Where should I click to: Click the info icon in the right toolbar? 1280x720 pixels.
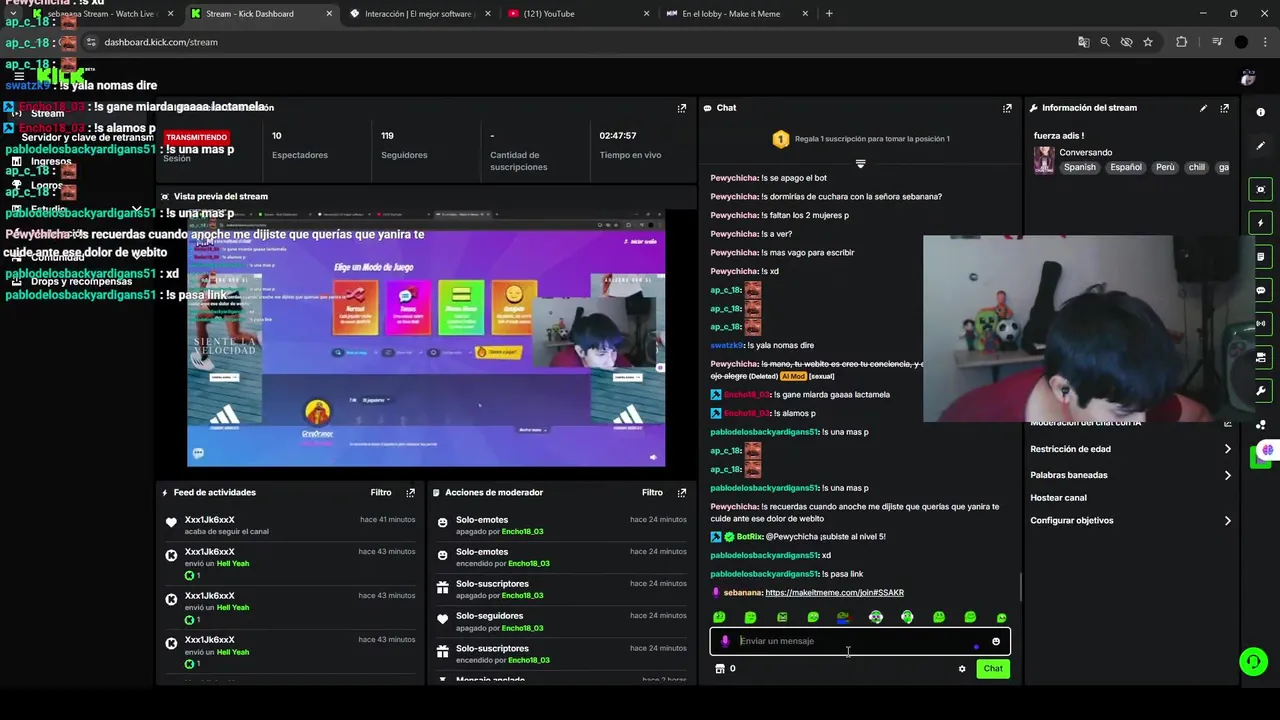point(1261,112)
